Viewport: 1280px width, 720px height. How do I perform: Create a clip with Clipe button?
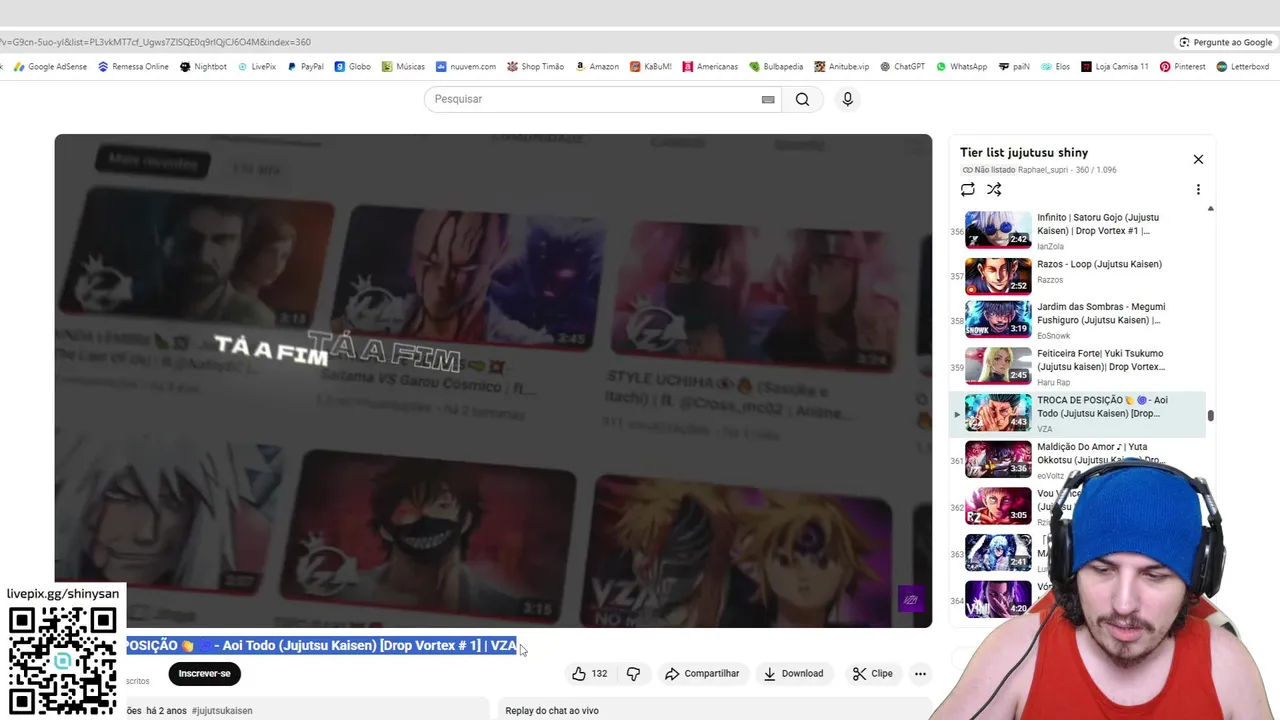tap(872, 674)
